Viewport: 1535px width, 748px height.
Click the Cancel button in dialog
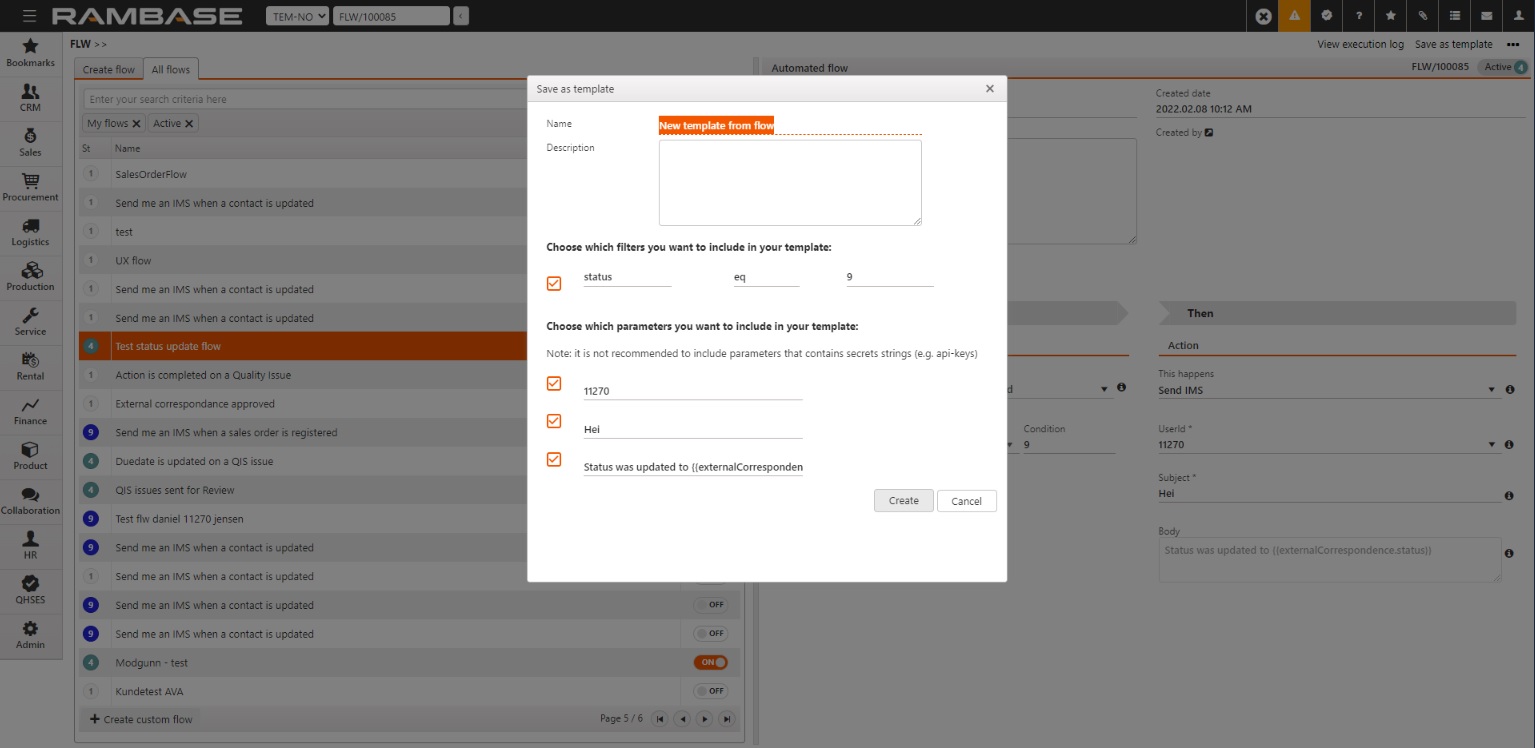click(966, 501)
